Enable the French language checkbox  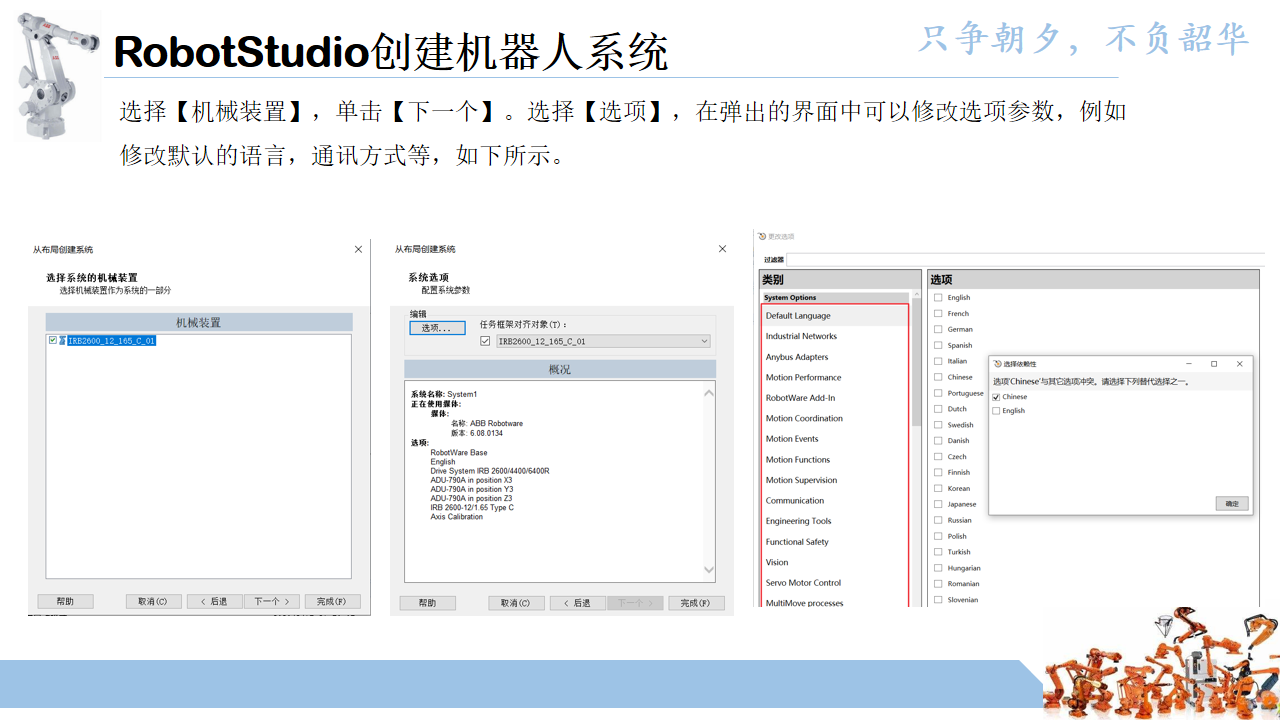pyautogui.click(x=940, y=312)
